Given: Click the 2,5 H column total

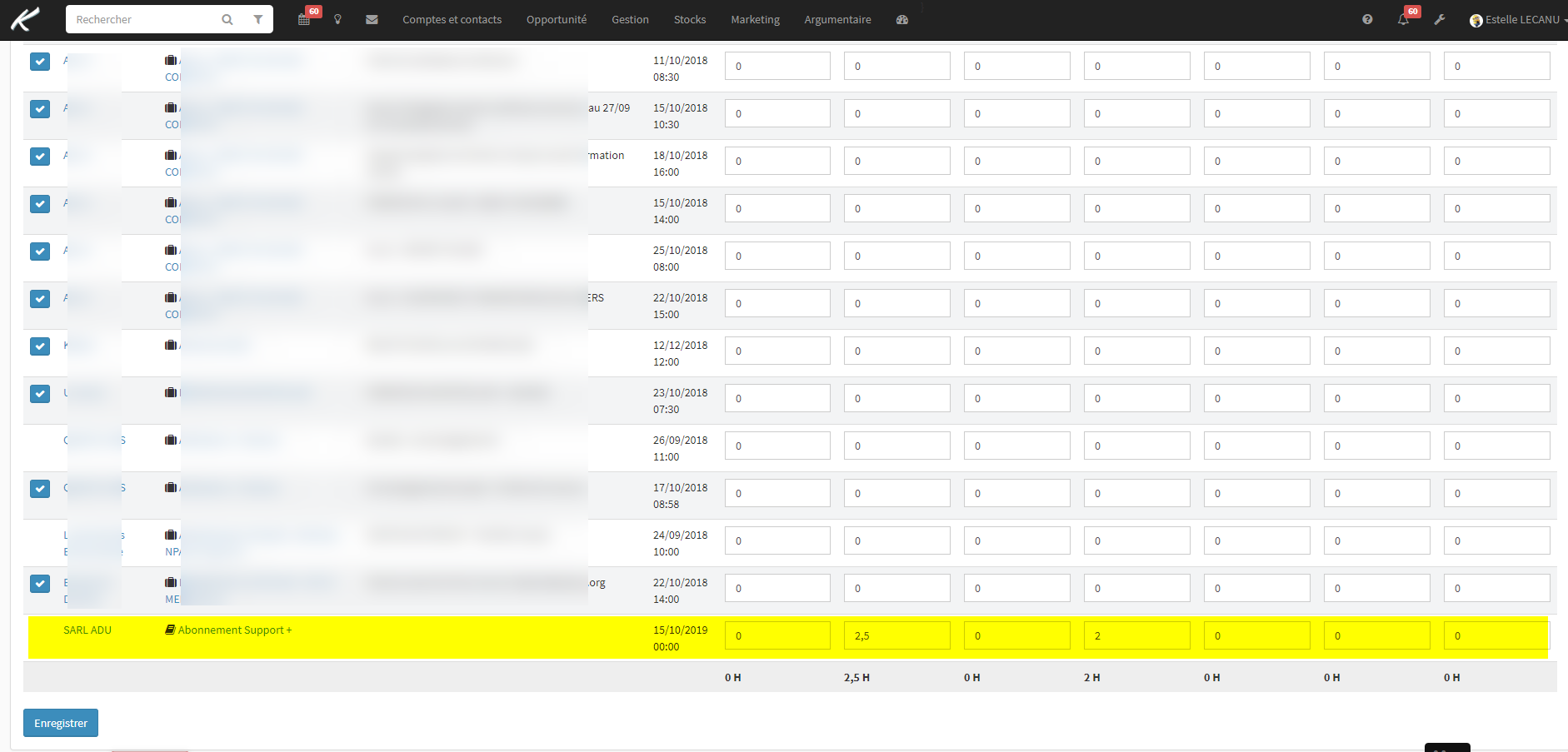Looking at the screenshot, I should [x=856, y=678].
